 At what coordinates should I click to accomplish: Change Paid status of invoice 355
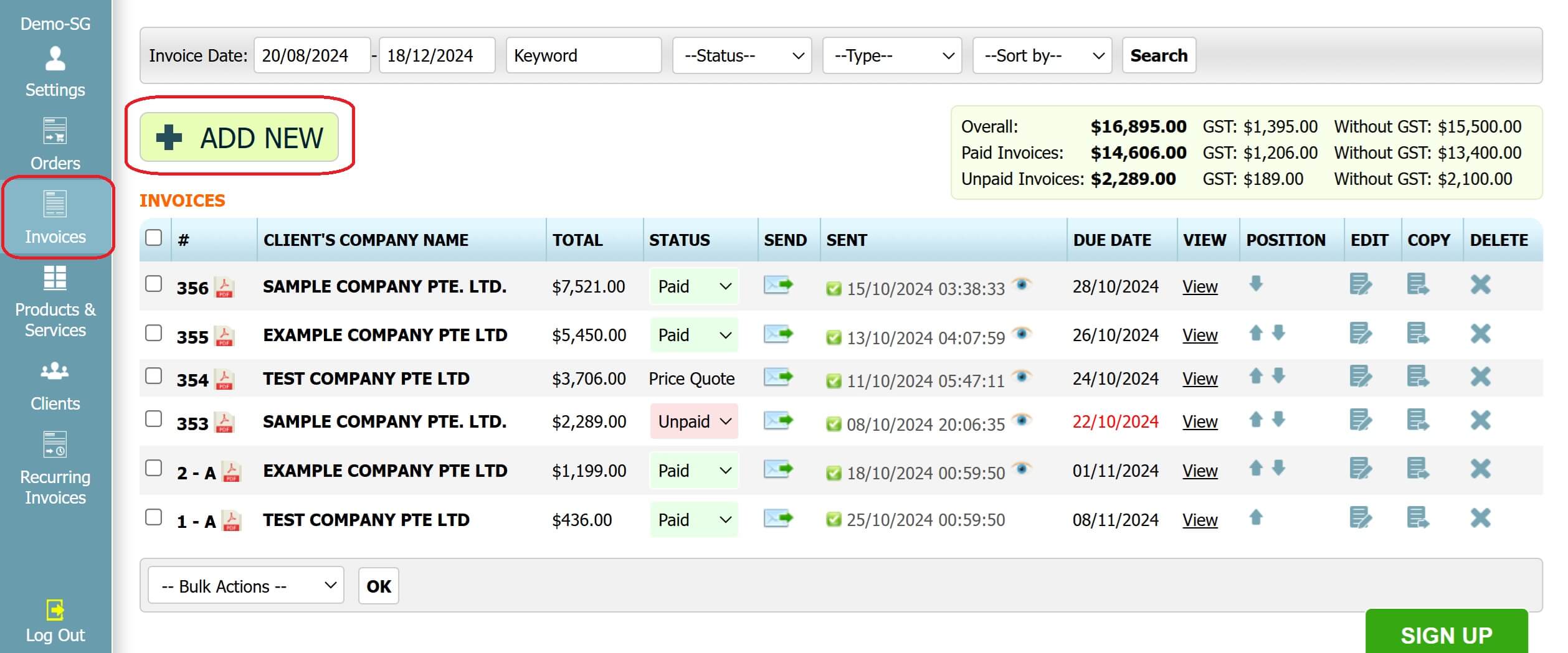pos(694,336)
